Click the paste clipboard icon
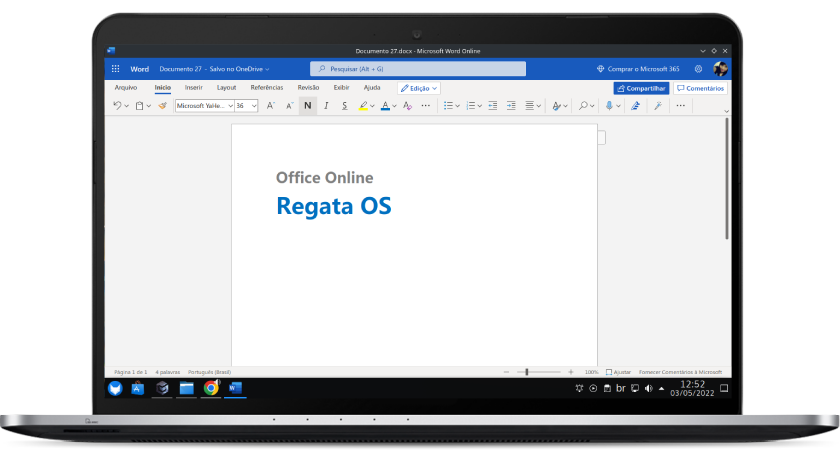The width and height of the screenshot is (840, 454). tap(139, 106)
